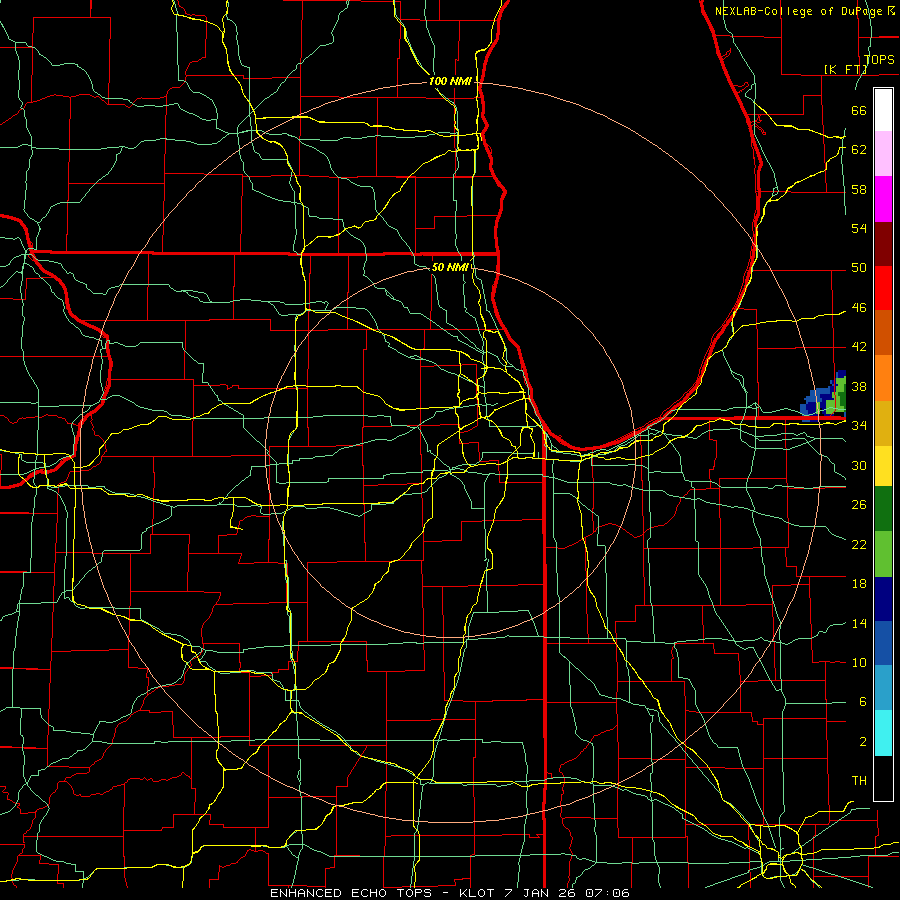Click the '[K FT]' units label
This screenshot has width=900, height=900.
845,69
